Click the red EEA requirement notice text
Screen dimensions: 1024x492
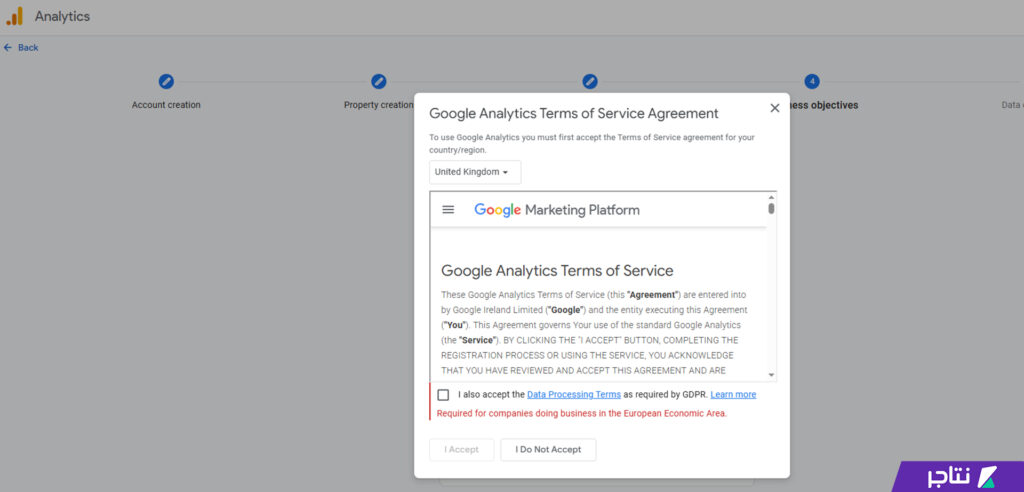[581, 414]
